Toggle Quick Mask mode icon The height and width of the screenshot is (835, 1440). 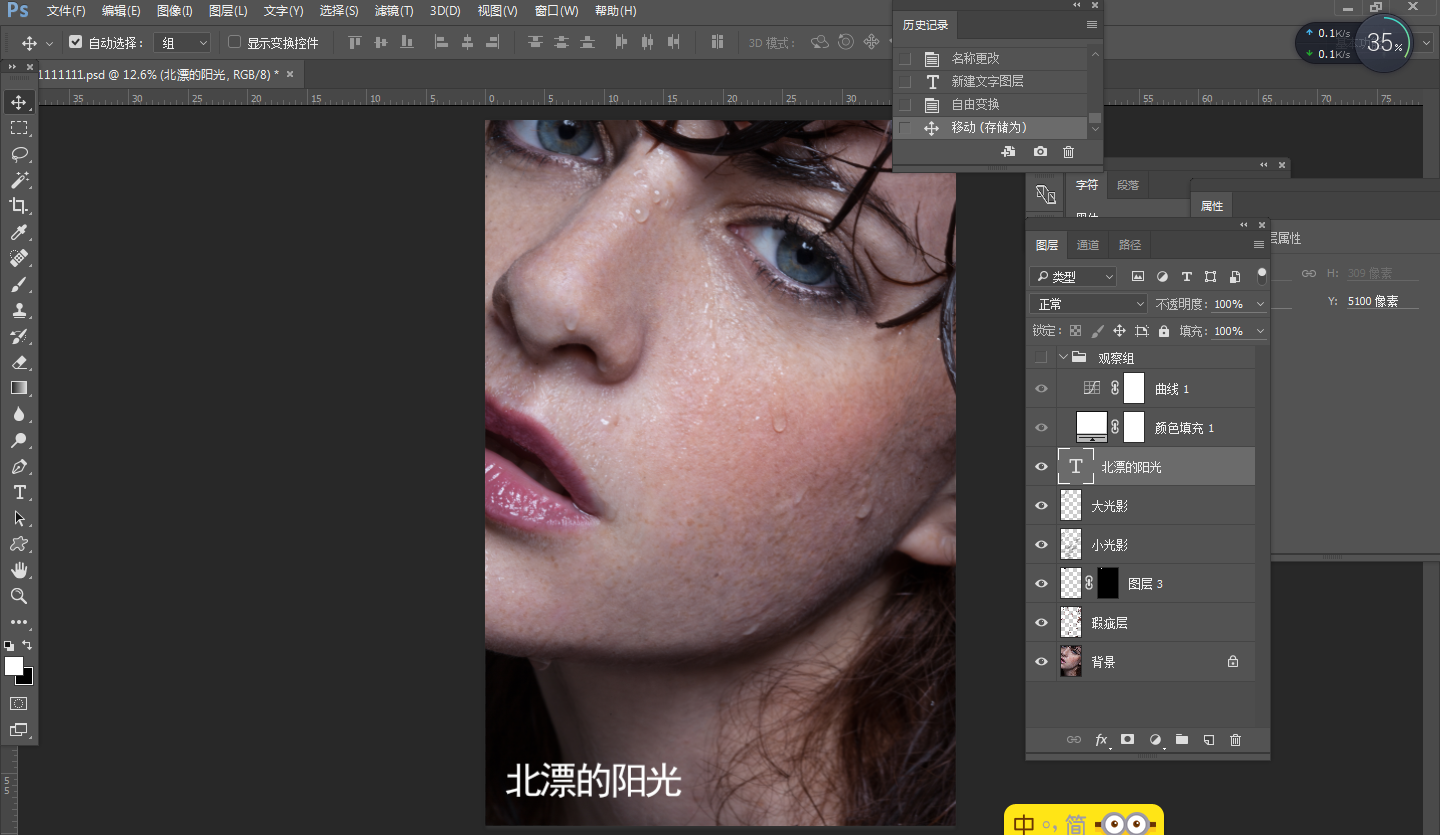[19, 704]
